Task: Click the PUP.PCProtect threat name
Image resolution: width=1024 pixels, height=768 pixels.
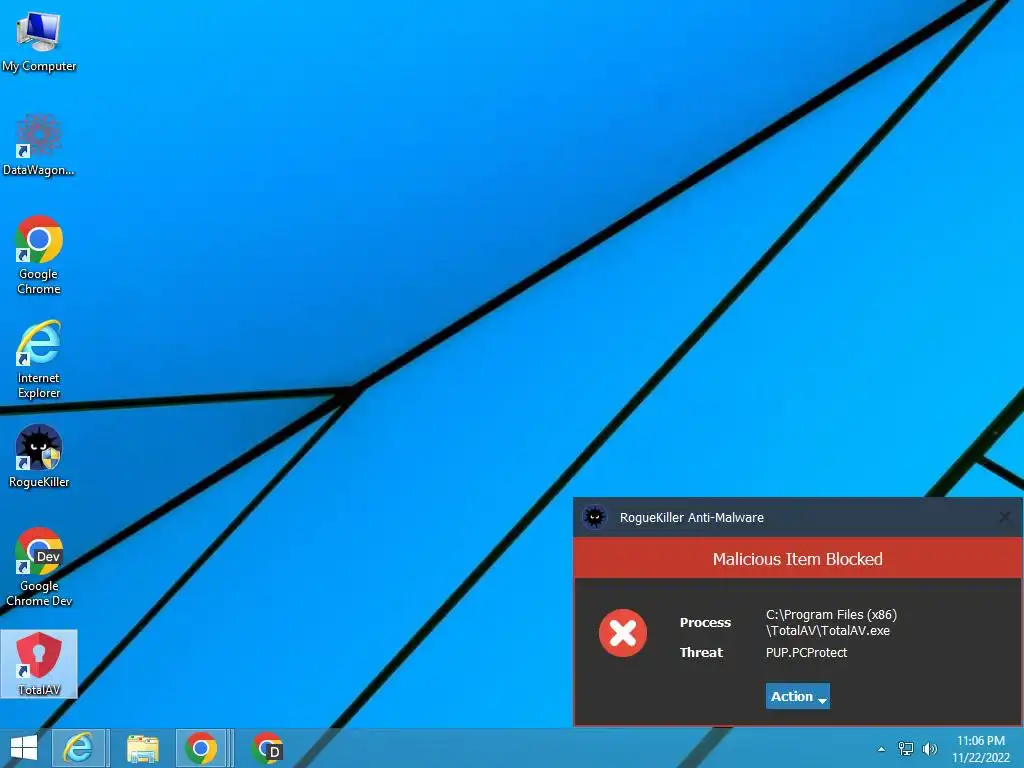Action: [806, 652]
